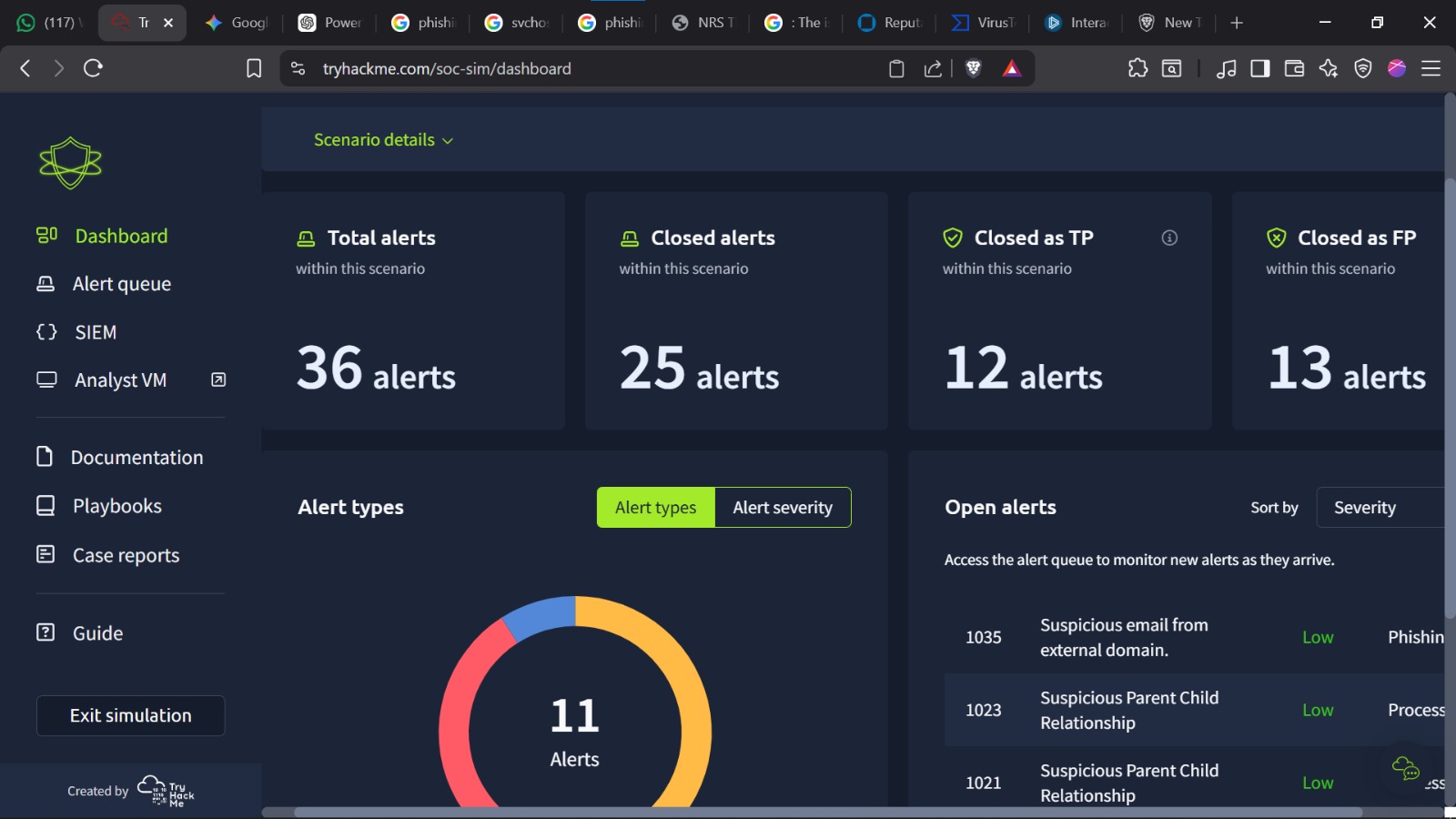Bookmark this page using the bookmark icon
1456x819 pixels.
(x=254, y=68)
